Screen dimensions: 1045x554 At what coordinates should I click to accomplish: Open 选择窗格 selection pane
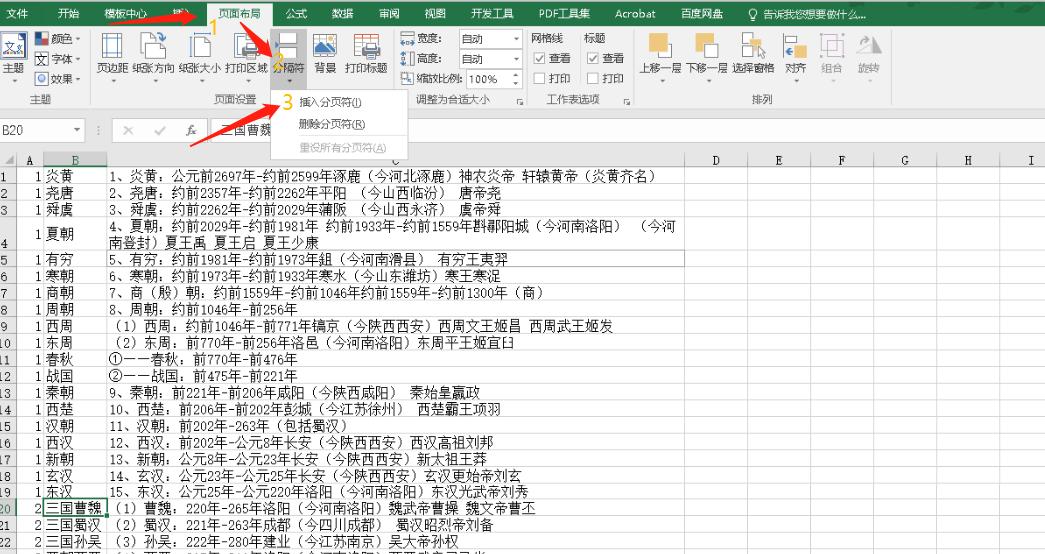click(x=753, y=53)
